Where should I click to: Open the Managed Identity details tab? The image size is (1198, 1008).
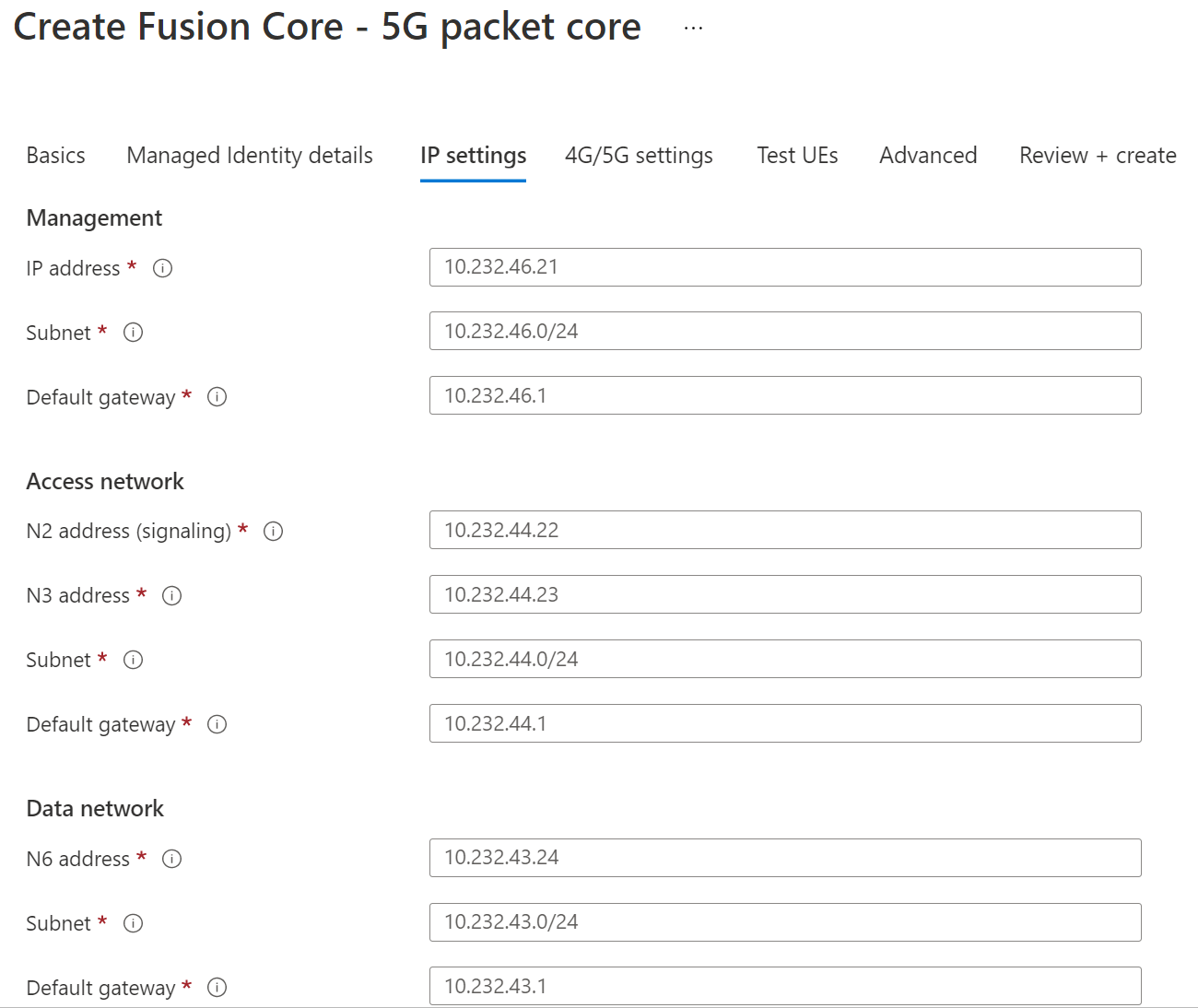249,155
